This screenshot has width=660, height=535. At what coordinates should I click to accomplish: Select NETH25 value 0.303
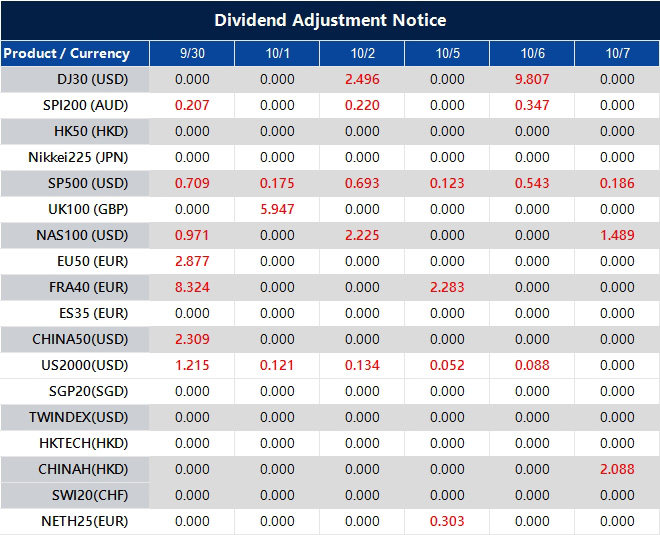point(447,522)
